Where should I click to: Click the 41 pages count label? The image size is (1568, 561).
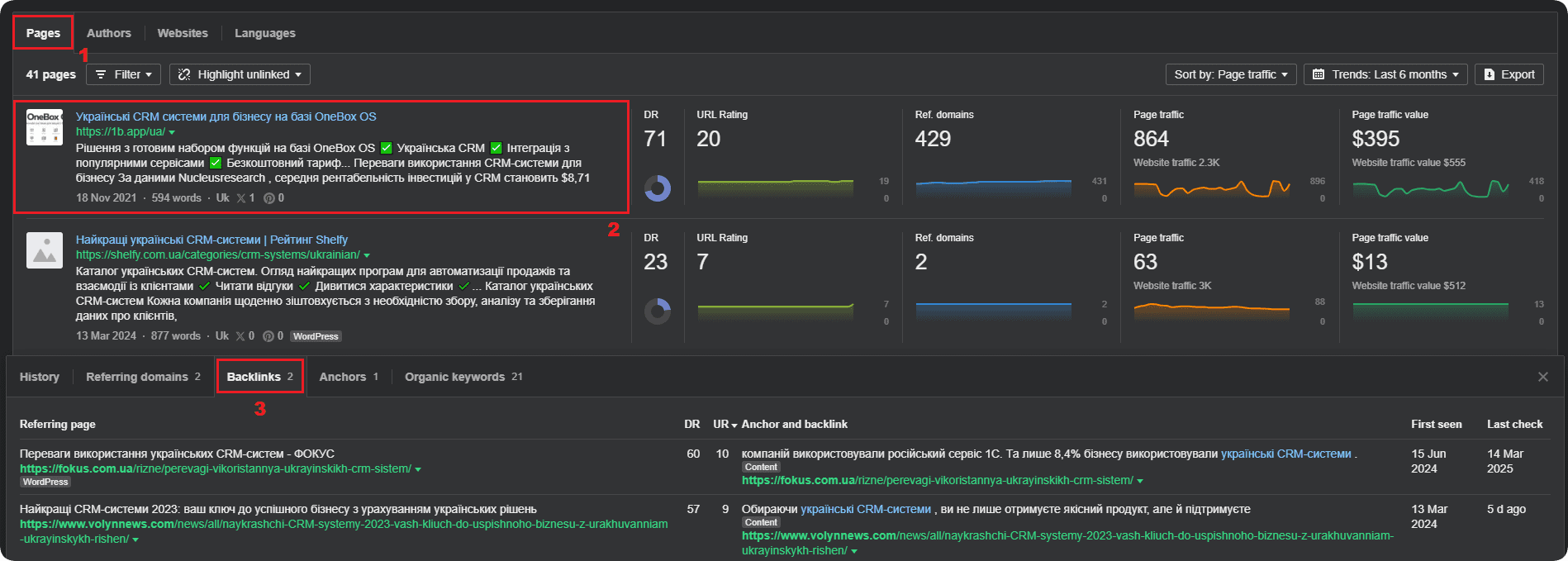50,74
